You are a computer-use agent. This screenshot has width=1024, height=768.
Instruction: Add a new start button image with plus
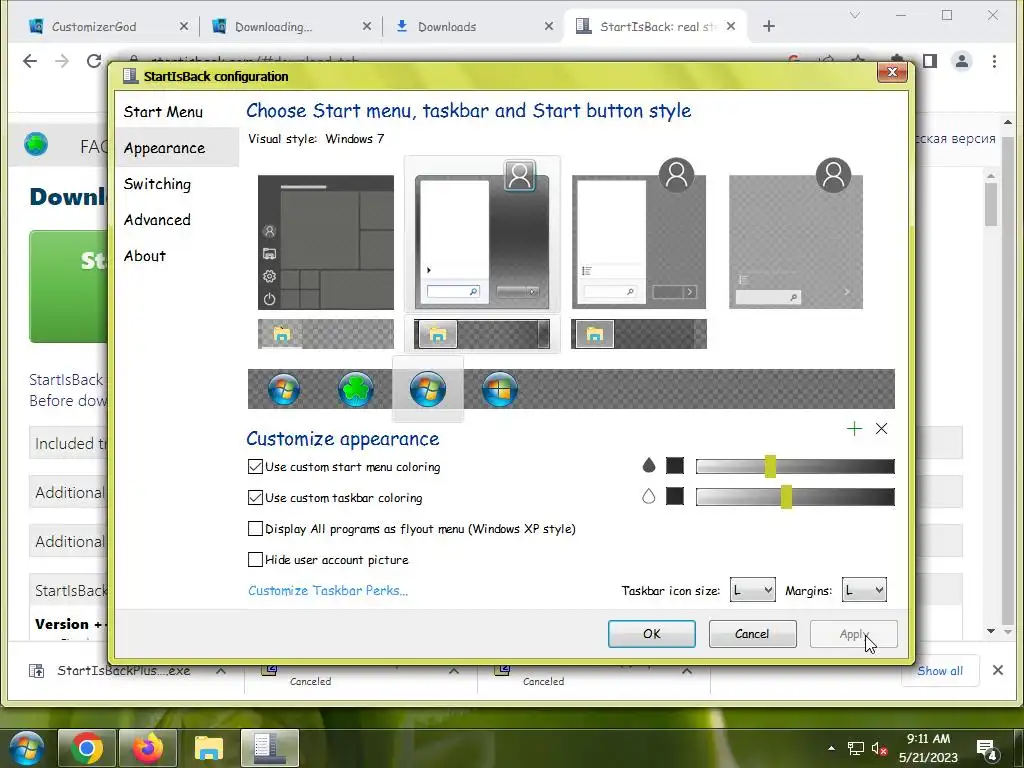pos(854,428)
